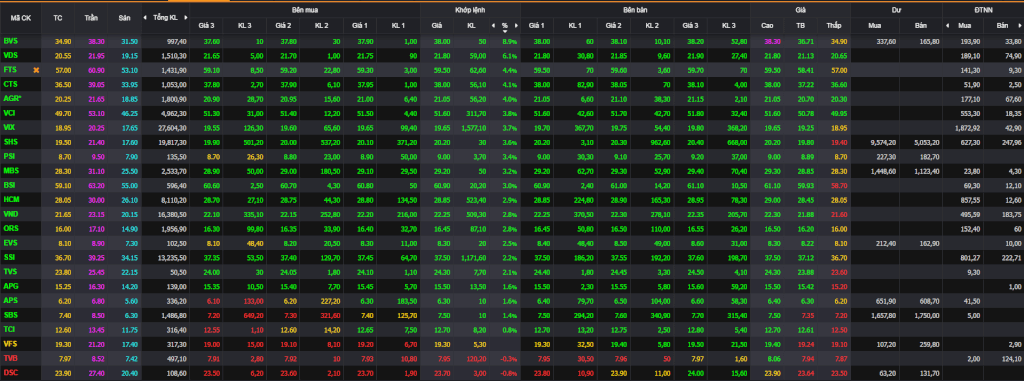The height and width of the screenshot is (381, 1024).
Task: Sort by the Mã CK column header
Action: tap(20, 18)
